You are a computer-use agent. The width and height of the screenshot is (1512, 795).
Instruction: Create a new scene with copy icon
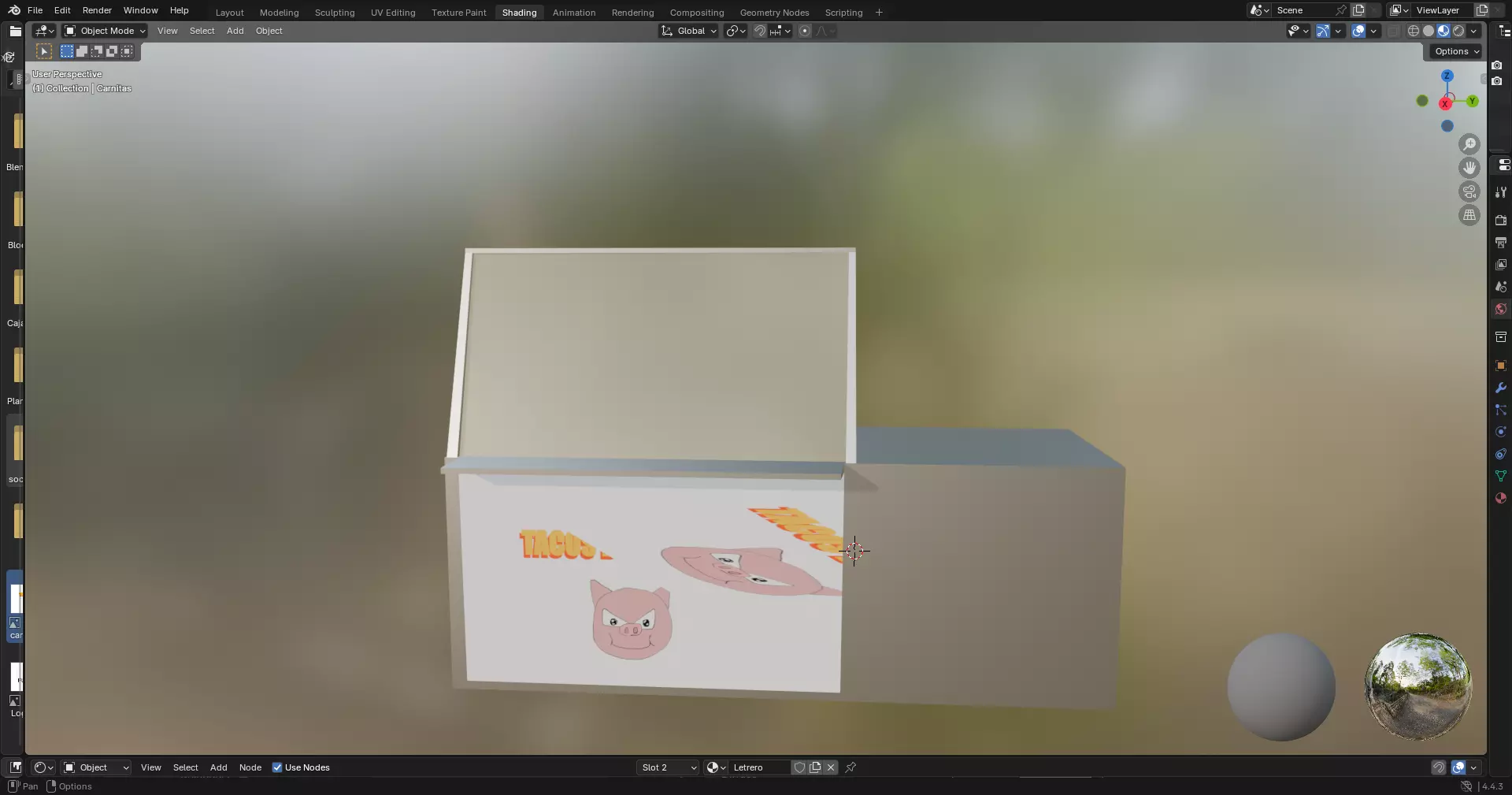[x=1358, y=10]
